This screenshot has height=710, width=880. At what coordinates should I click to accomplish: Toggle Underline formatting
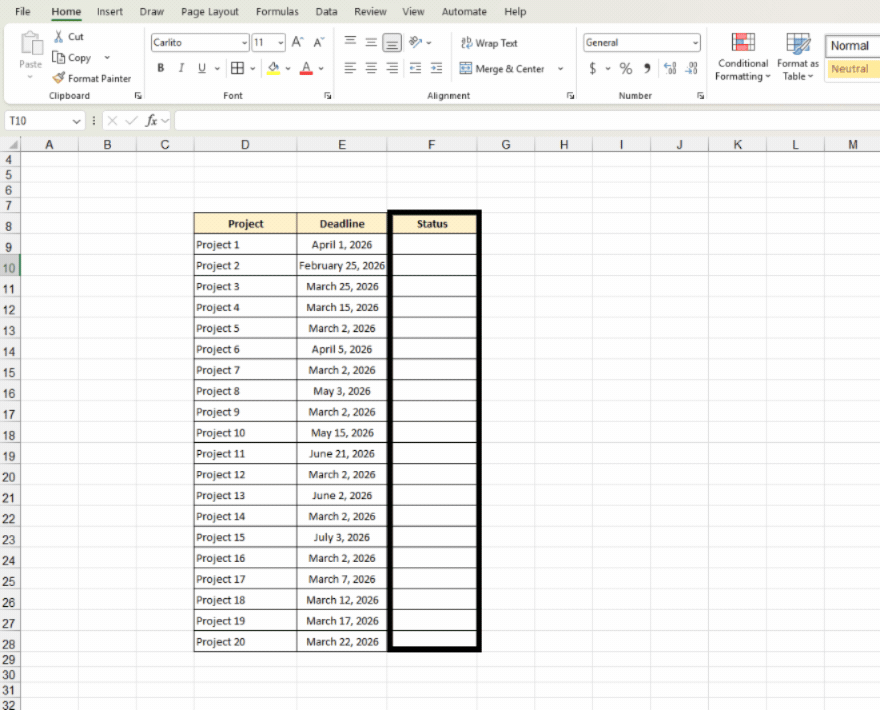point(201,68)
